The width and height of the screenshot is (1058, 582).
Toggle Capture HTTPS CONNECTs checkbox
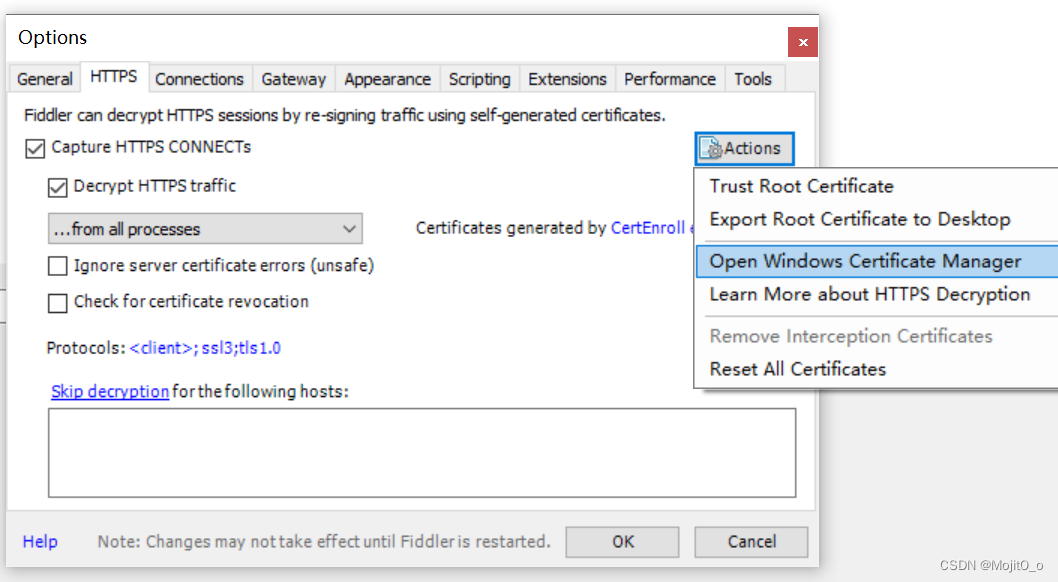click(35, 148)
